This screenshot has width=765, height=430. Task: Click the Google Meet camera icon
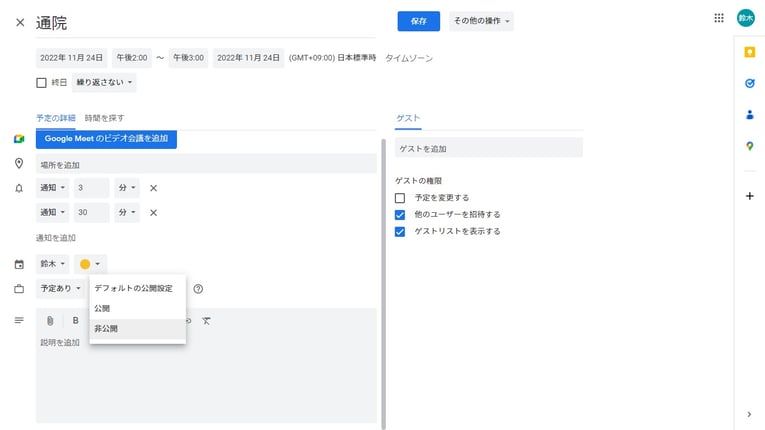pyautogui.click(x=19, y=139)
